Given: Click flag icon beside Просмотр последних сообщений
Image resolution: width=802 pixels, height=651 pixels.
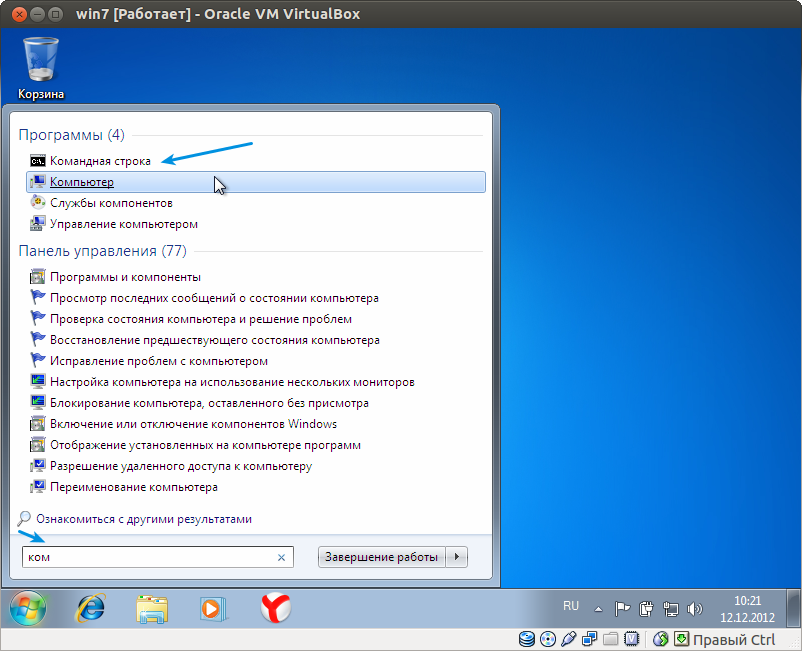Looking at the screenshot, I should (x=37, y=298).
